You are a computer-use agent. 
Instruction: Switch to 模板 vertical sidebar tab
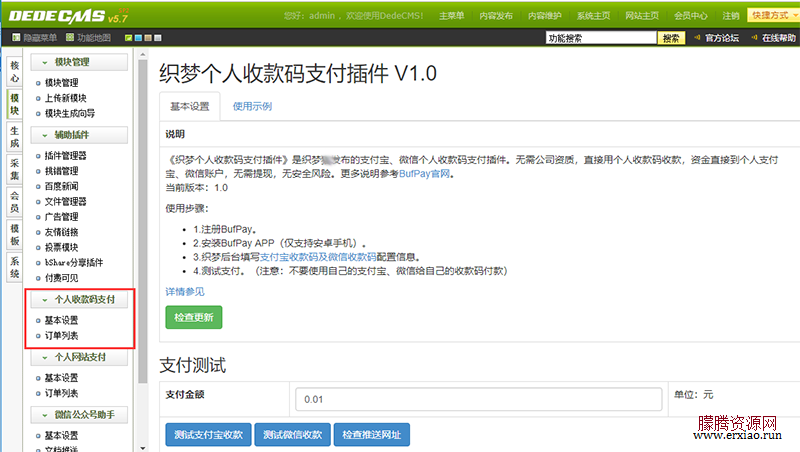(x=15, y=234)
